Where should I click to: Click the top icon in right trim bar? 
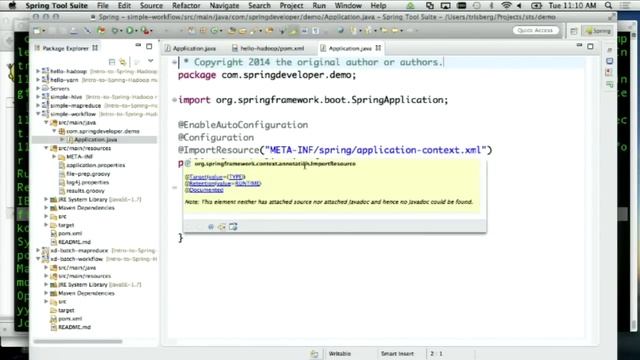click(609, 50)
